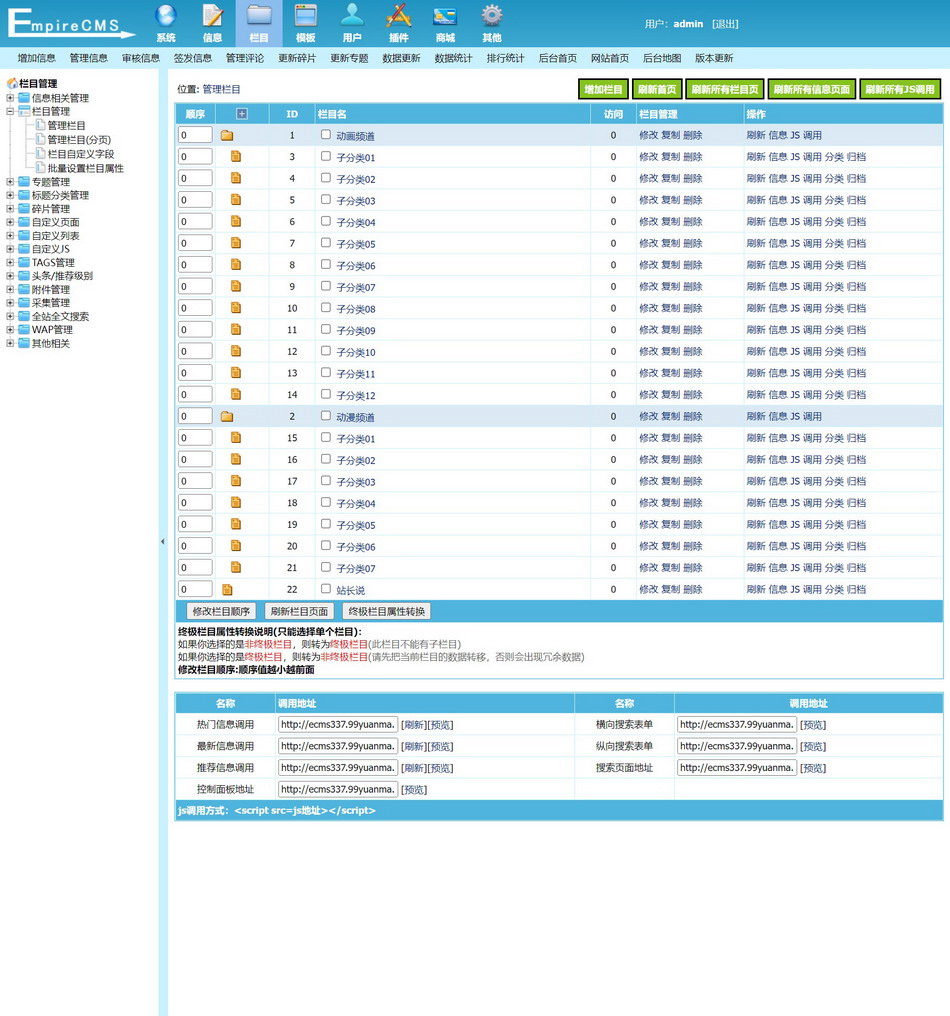Click the 终极栏目属性转换 button

[387, 612]
